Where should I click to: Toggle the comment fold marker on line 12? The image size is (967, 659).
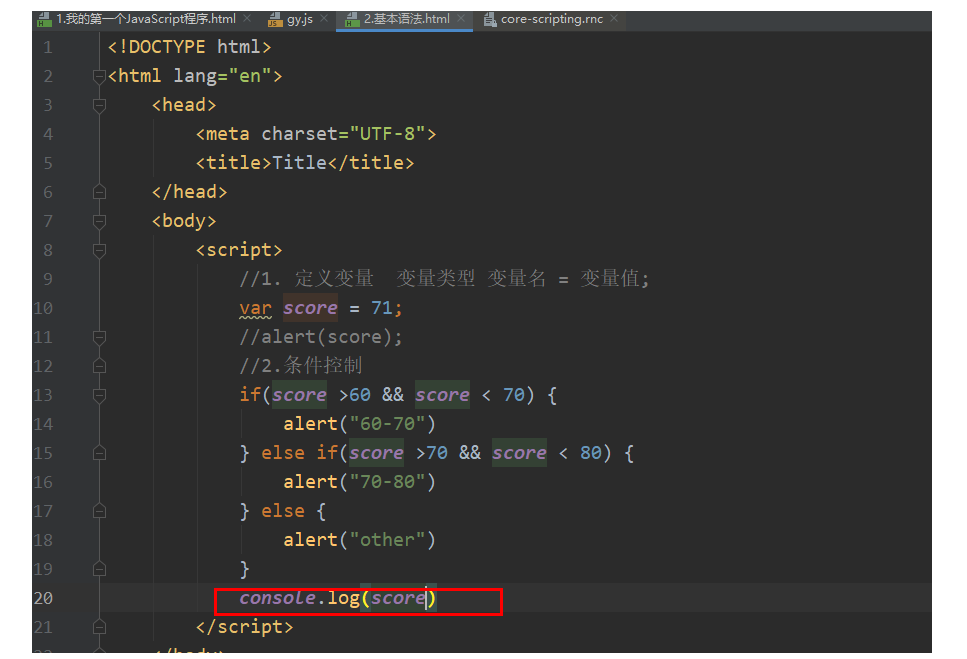[x=99, y=366]
